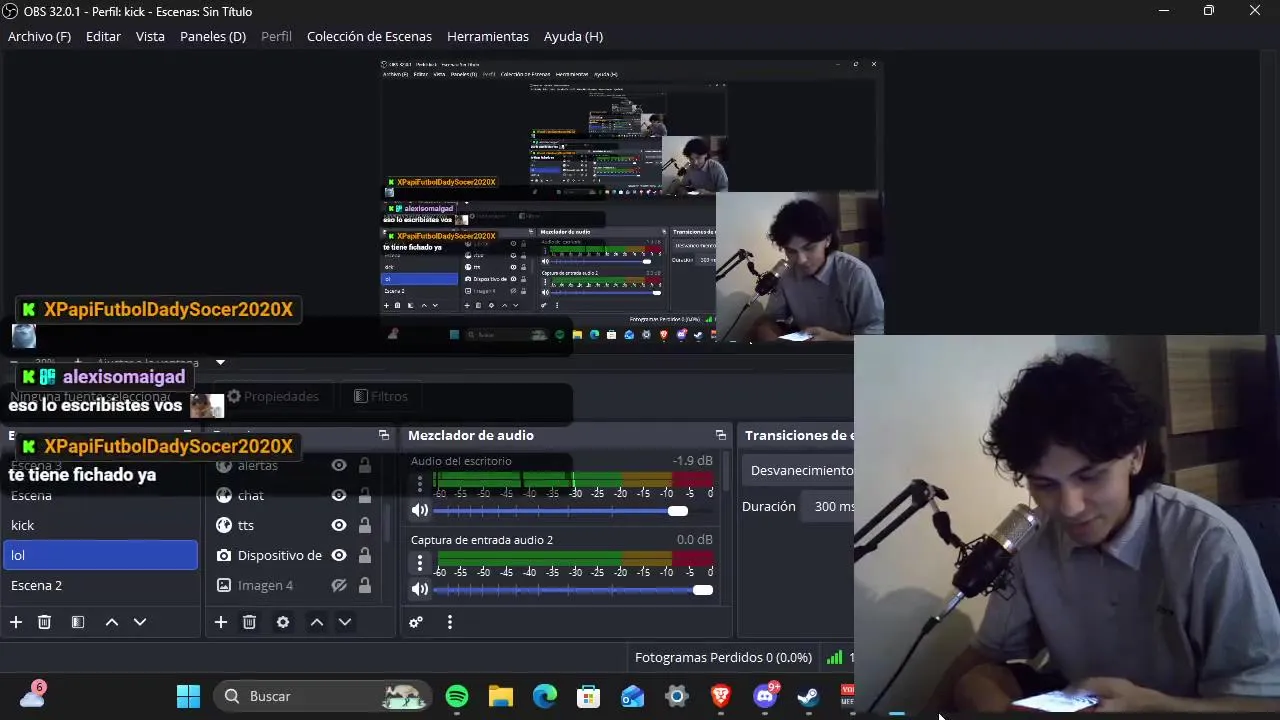Open Discord from the taskbar
Viewport: 1280px width, 720px height.
[766, 696]
